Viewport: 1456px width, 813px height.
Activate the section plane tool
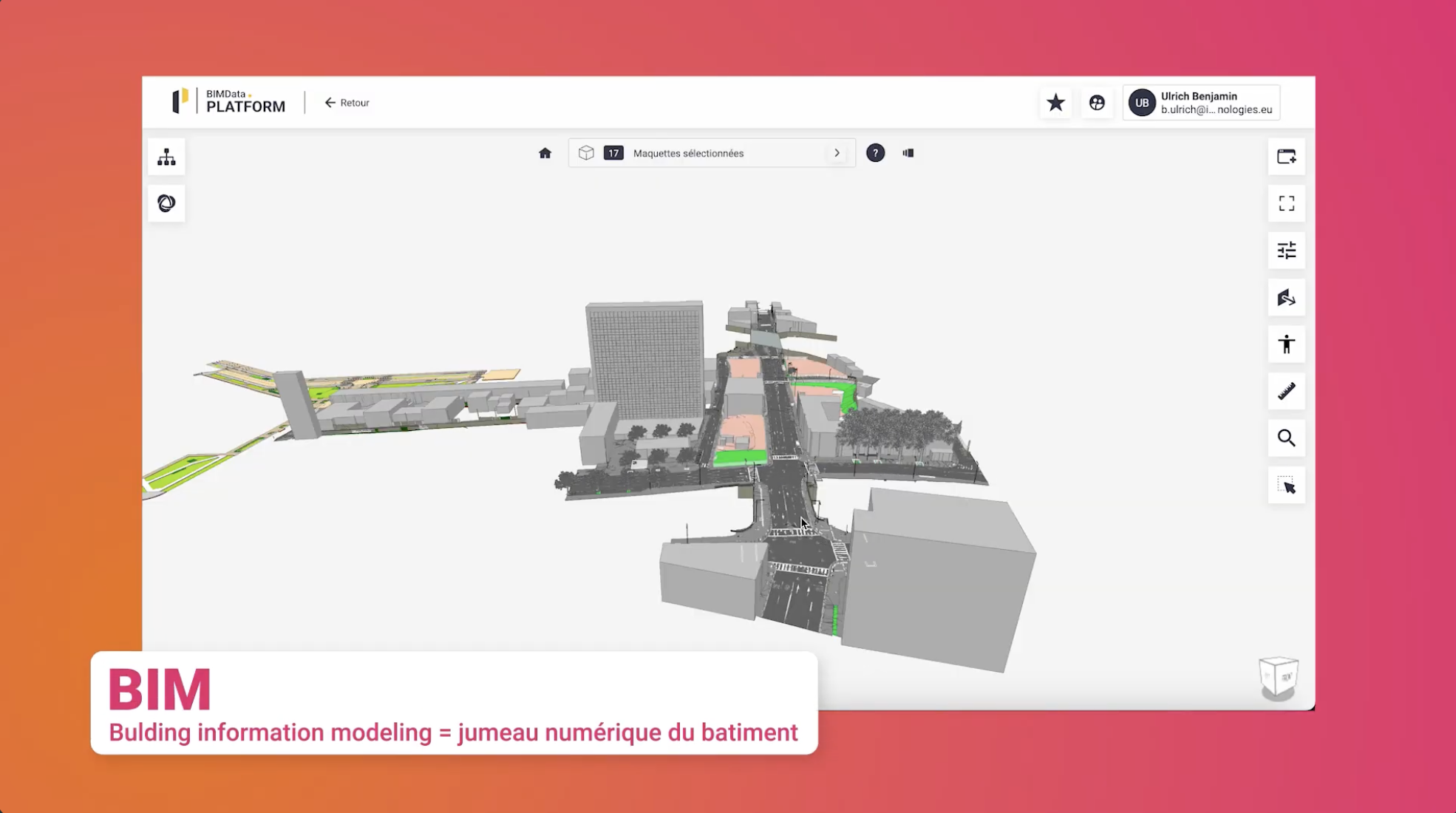(x=1286, y=298)
